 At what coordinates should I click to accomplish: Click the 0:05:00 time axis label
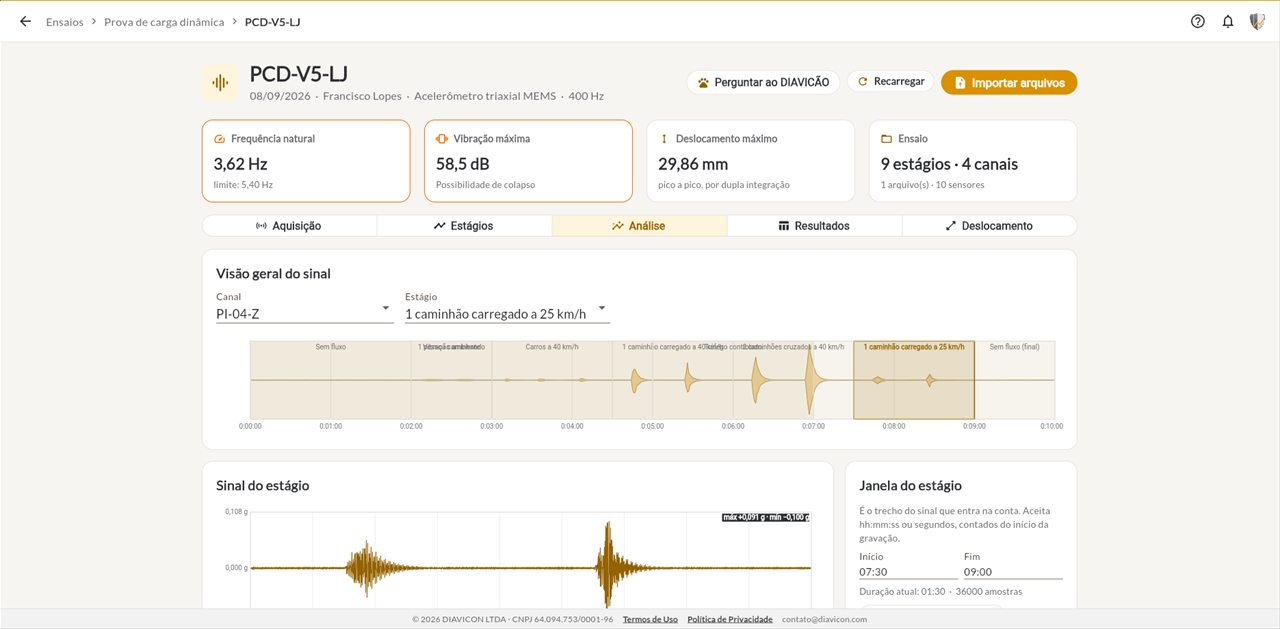pyautogui.click(x=652, y=426)
